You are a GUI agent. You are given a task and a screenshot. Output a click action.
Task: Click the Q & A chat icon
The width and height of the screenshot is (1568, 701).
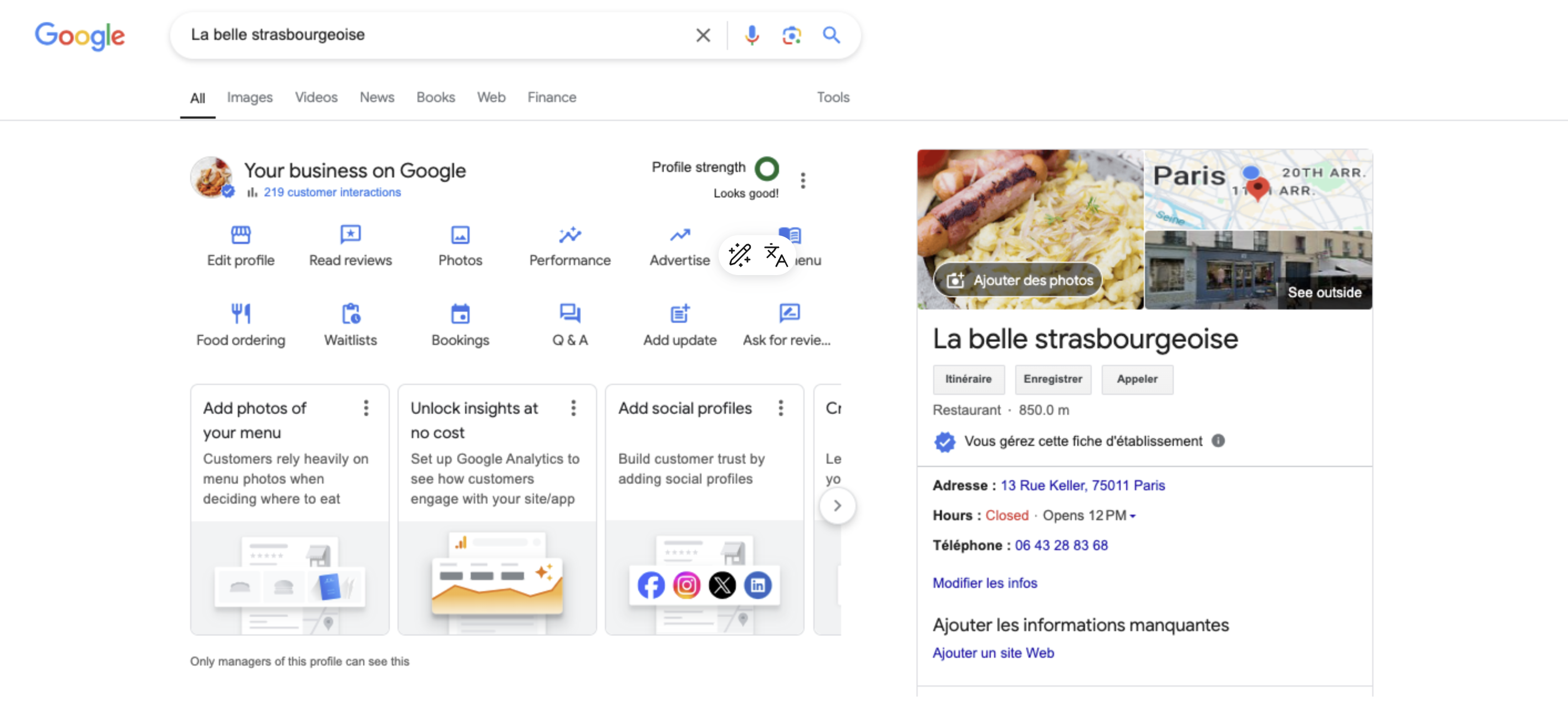coord(570,313)
